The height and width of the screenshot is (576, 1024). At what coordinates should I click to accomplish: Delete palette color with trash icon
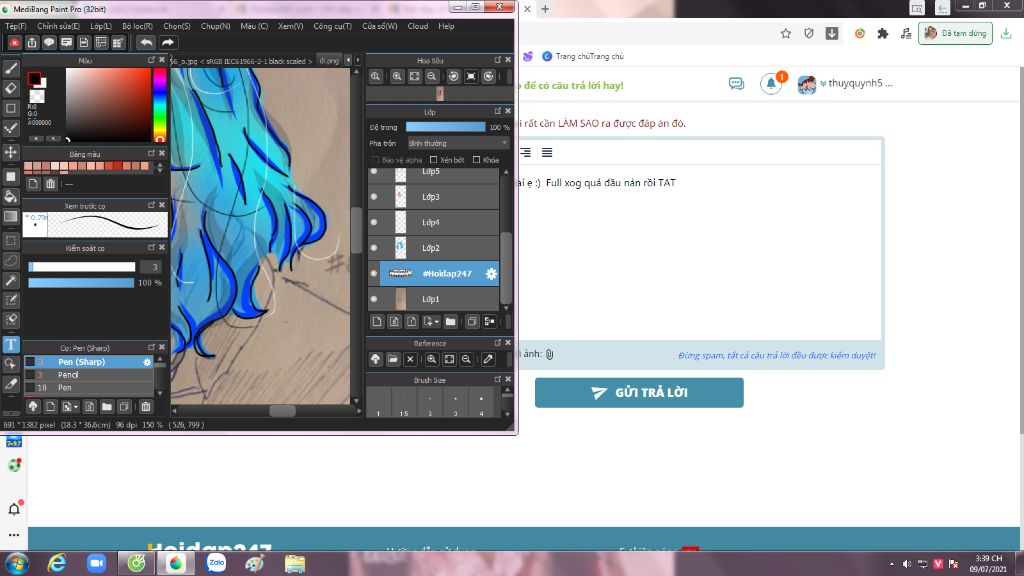(50, 184)
